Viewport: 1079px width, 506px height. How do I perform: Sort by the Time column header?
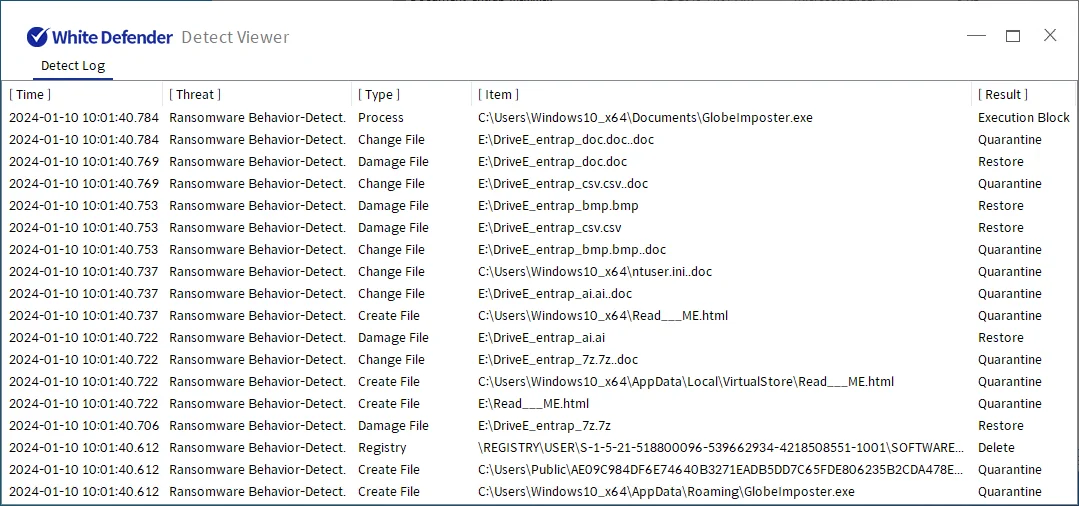pos(30,95)
